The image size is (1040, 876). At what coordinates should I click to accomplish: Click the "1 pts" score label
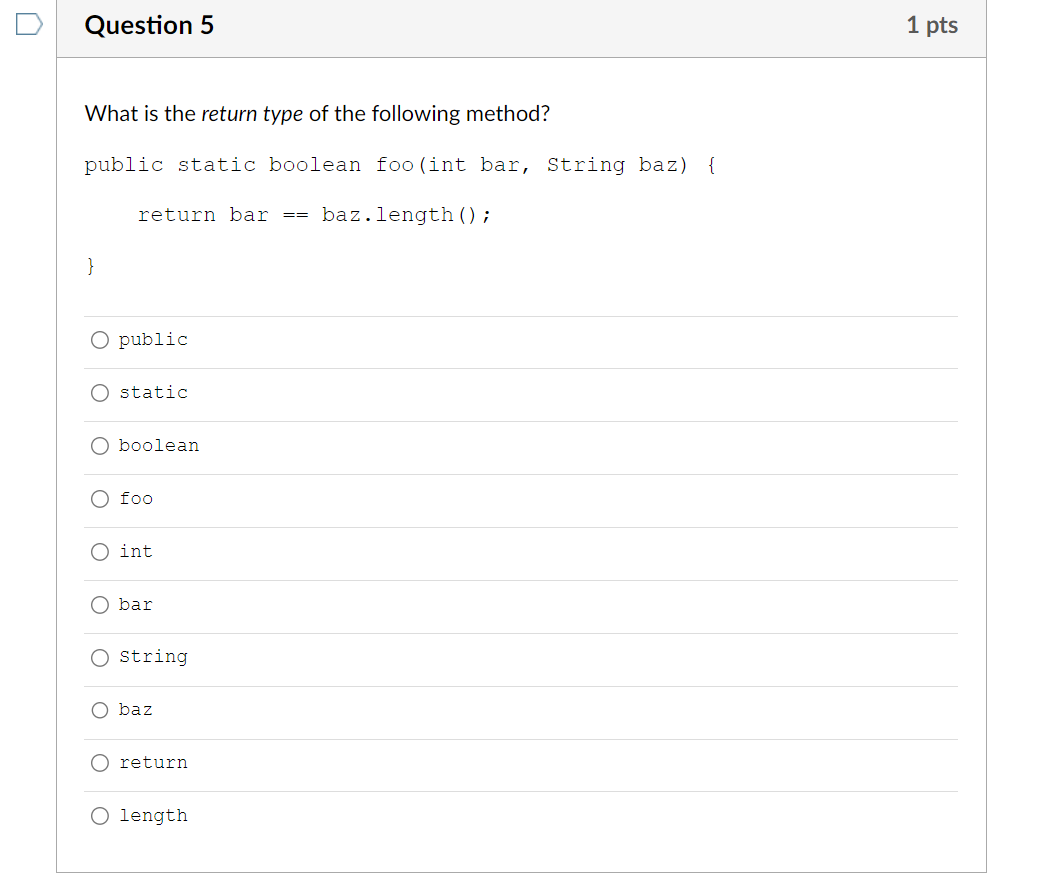click(x=932, y=25)
